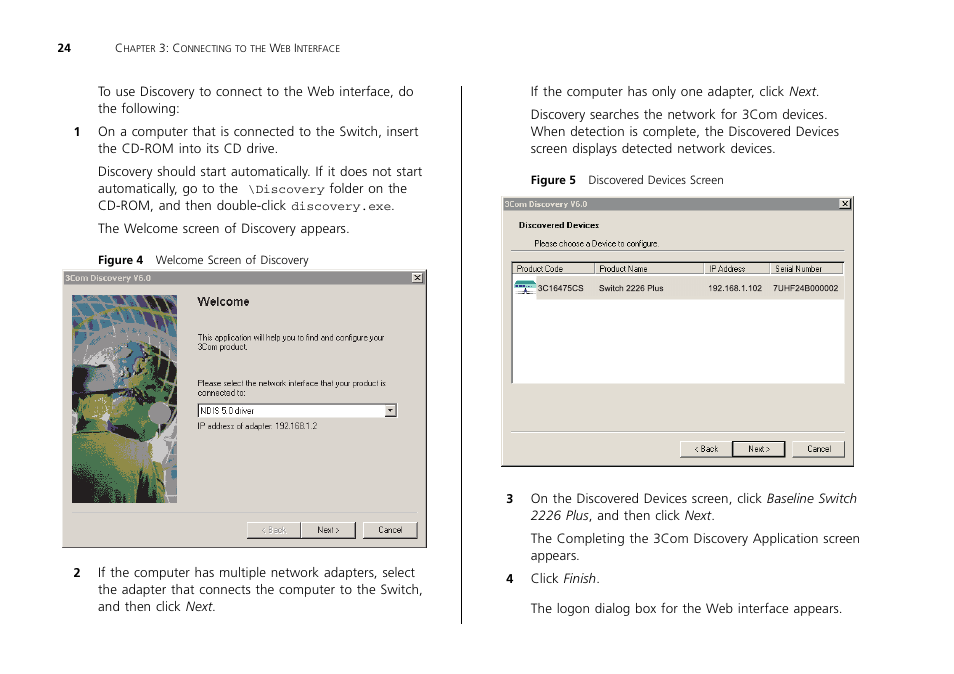Viewport: 954px width, 674px height.
Task: Close the Discovered Devices dialog window
Action: pyautogui.click(x=844, y=204)
